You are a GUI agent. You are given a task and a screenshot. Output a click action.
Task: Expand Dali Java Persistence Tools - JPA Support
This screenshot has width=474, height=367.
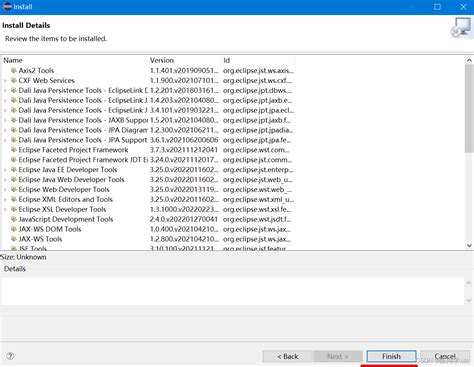coord(5,140)
